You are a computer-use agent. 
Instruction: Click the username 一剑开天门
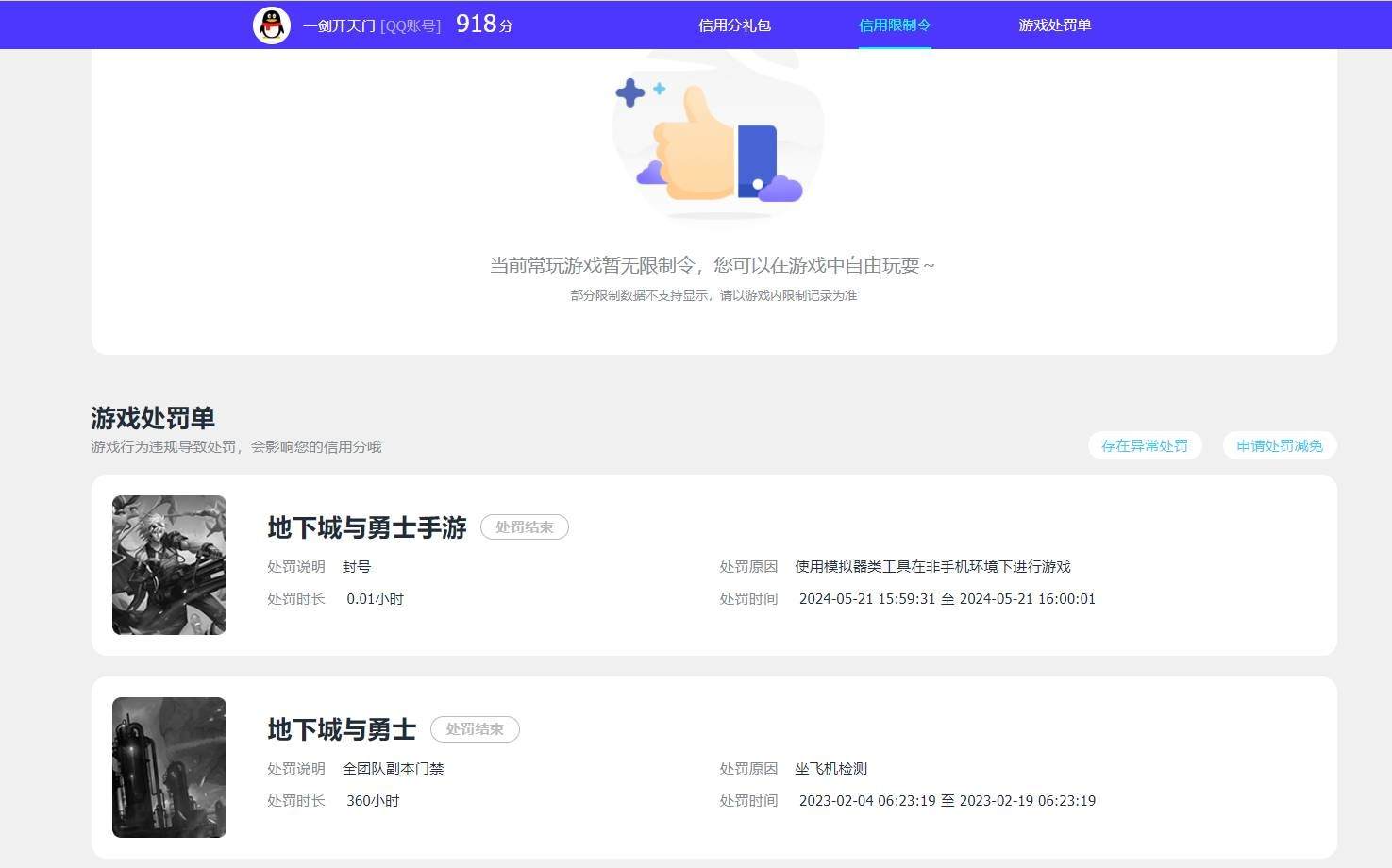339,26
